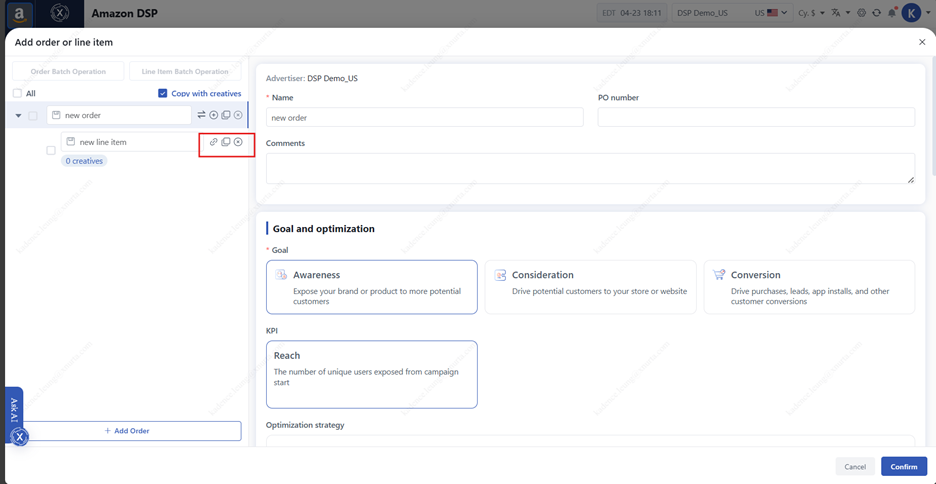This screenshot has height=484, width=936.
Task: Click the US flag icon in header
Action: tap(772, 13)
